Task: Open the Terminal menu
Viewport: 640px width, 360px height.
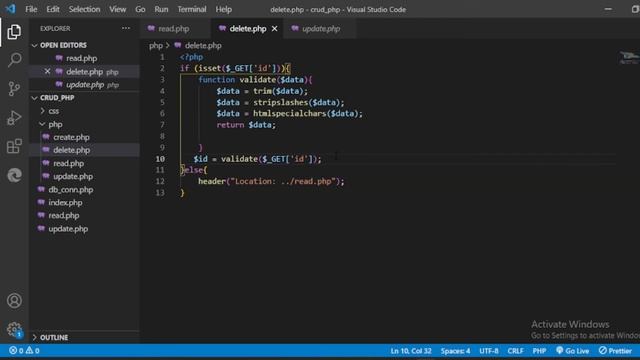Action: (191, 9)
